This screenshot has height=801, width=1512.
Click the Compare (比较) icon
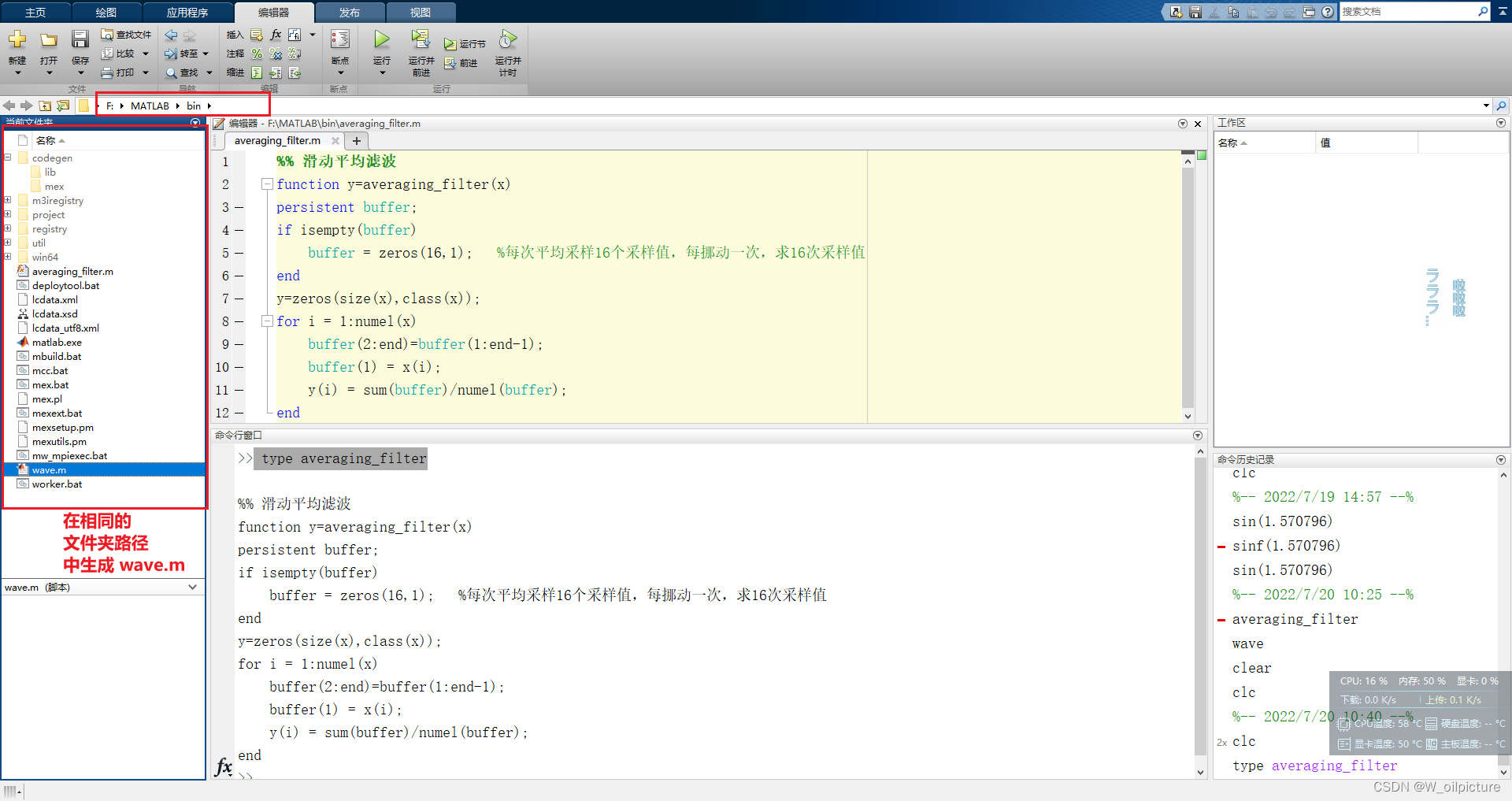pos(107,54)
